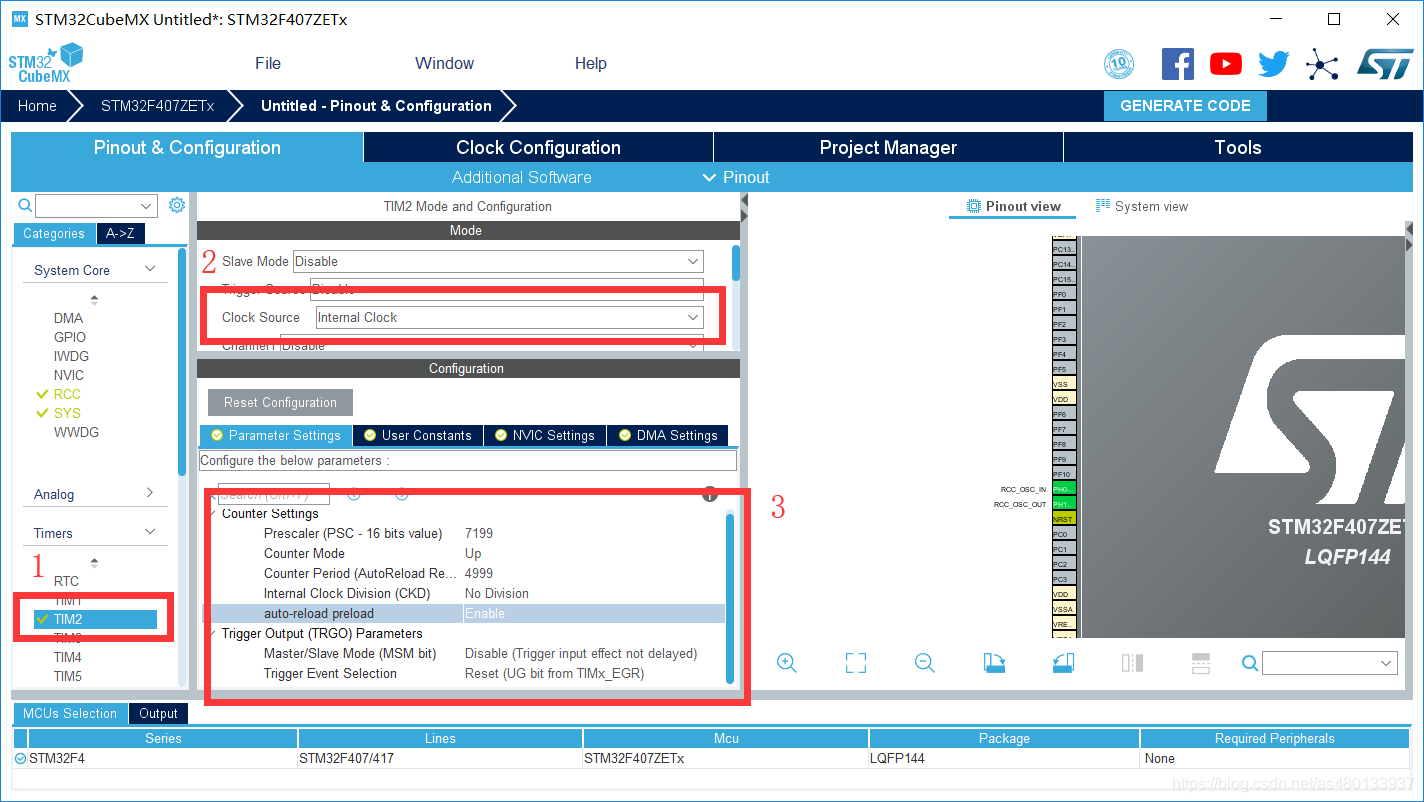Click the ST community network icon
The image size is (1424, 802).
pyautogui.click(x=1322, y=65)
